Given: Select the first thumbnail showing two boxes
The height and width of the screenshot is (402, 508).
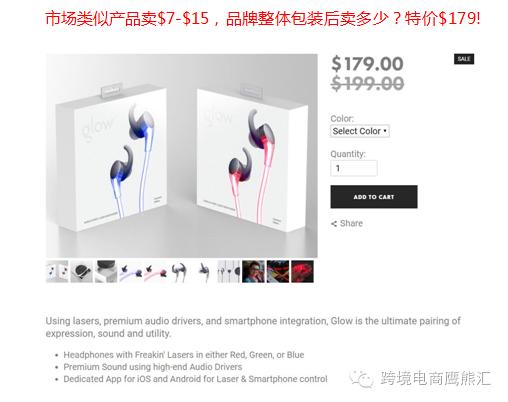Looking at the screenshot, I should [x=57, y=271].
